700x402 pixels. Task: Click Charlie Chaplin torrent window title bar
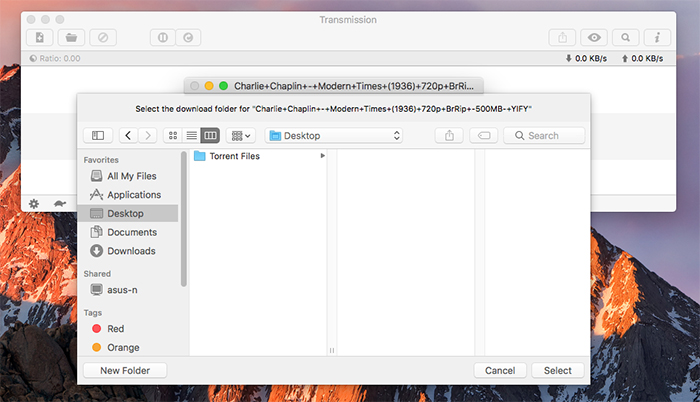point(333,86)
